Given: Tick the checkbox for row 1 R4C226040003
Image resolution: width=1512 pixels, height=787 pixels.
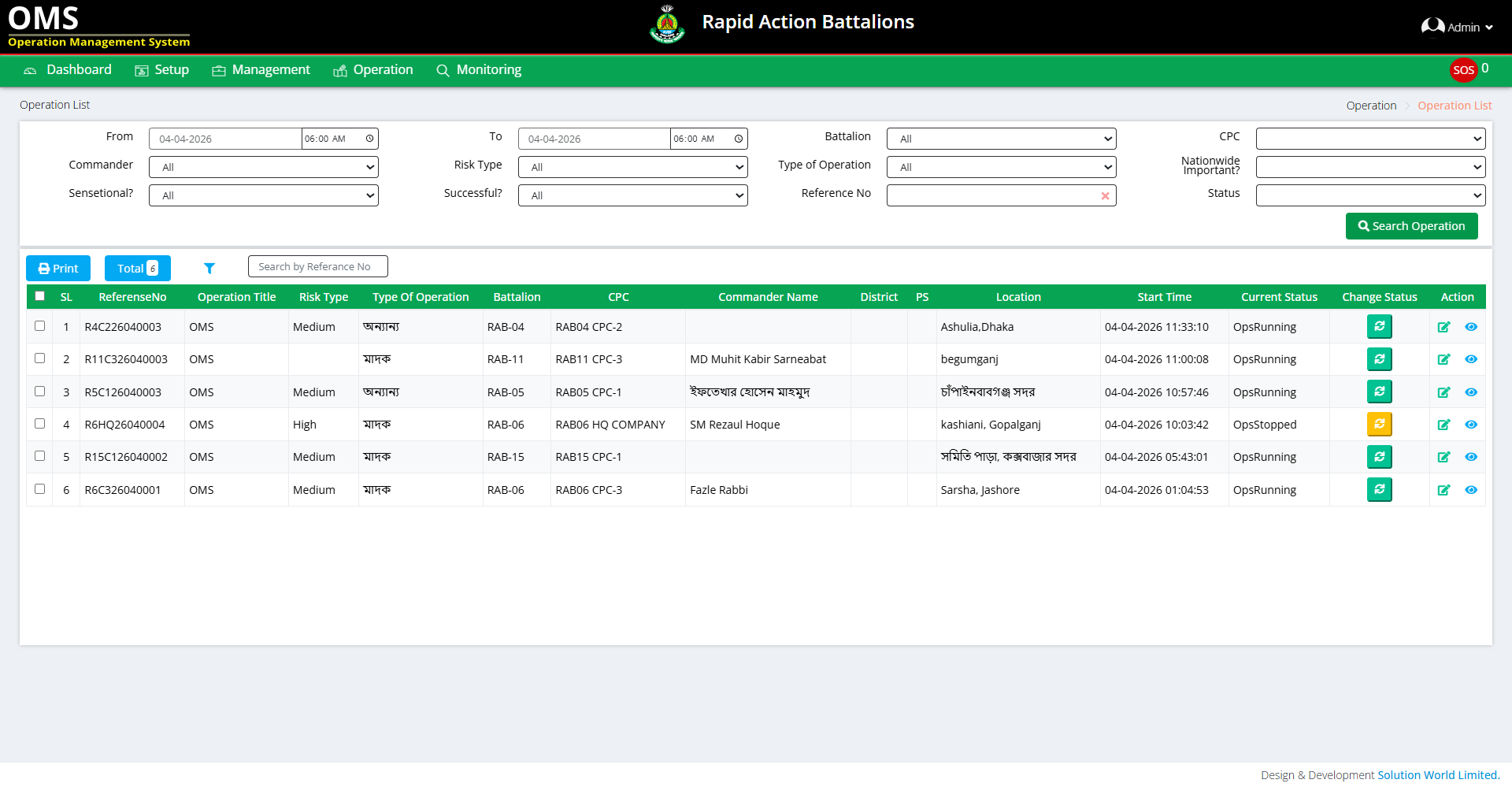Looking at the screenshot, I should (40, 326).
